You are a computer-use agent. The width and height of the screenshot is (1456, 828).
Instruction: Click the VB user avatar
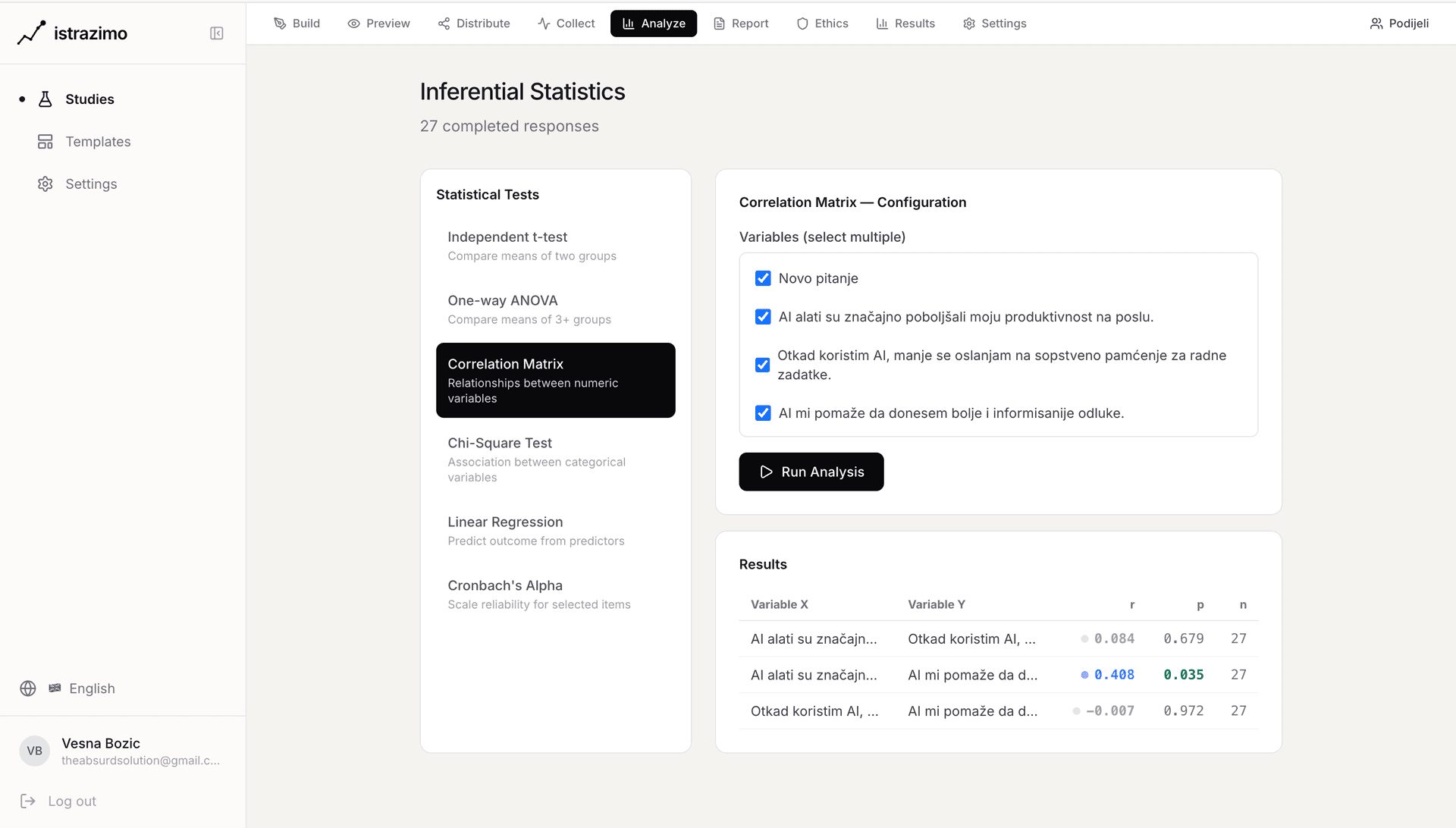click(35, 751)
